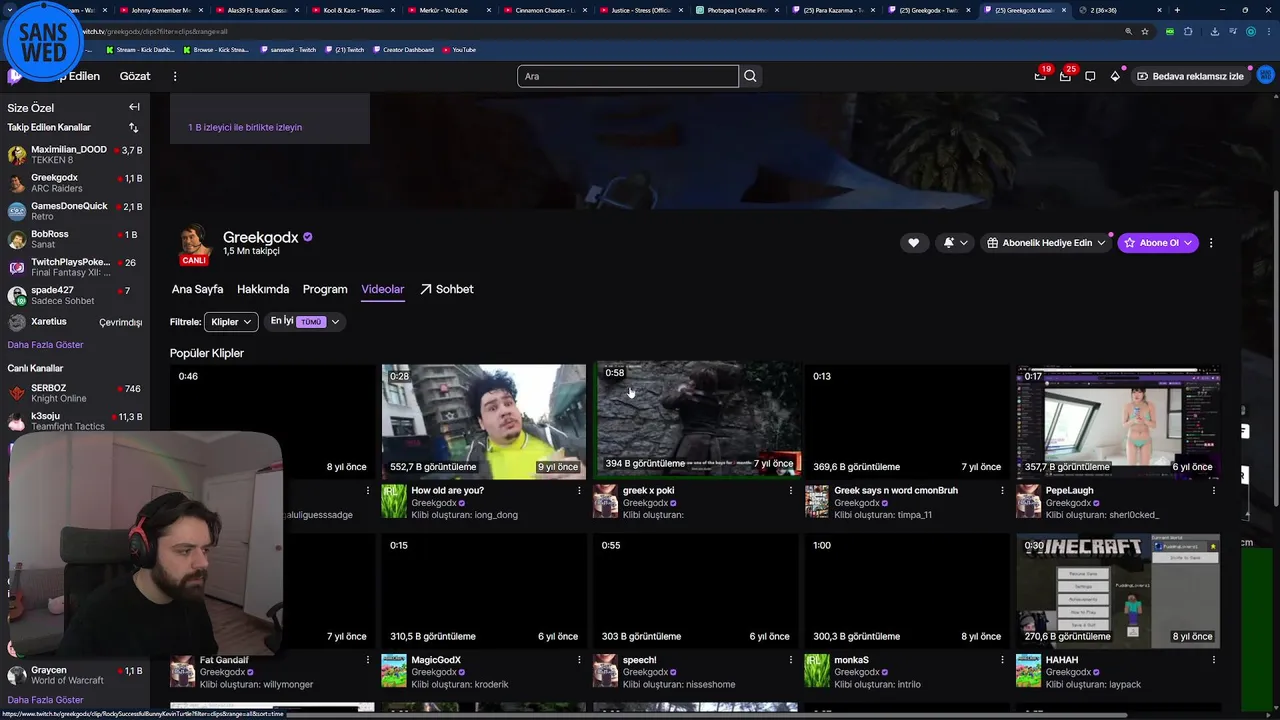
Task: Play the PepeLaugh clip thumbnail
Action: click(x=1118, y=421)
